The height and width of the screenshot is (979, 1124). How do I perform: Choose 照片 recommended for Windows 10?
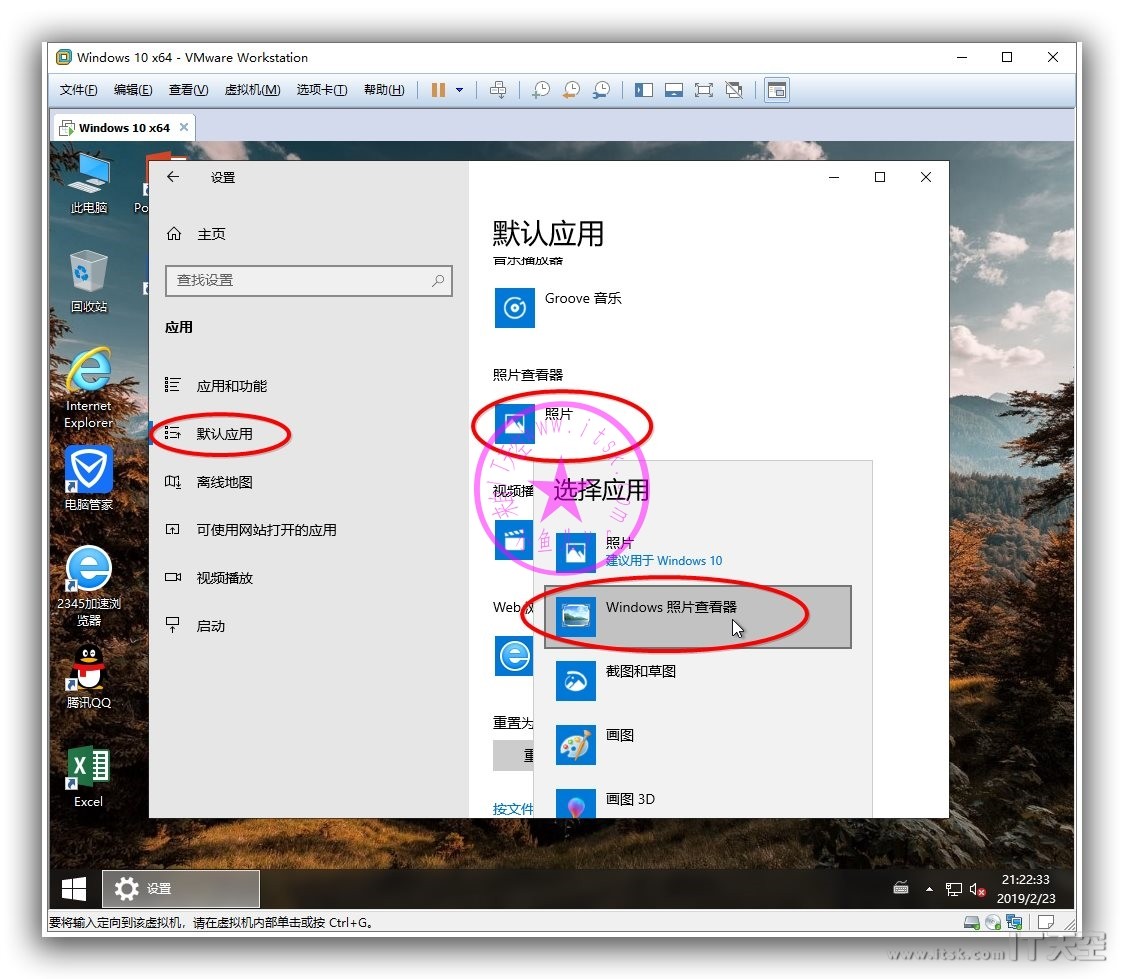697,552
